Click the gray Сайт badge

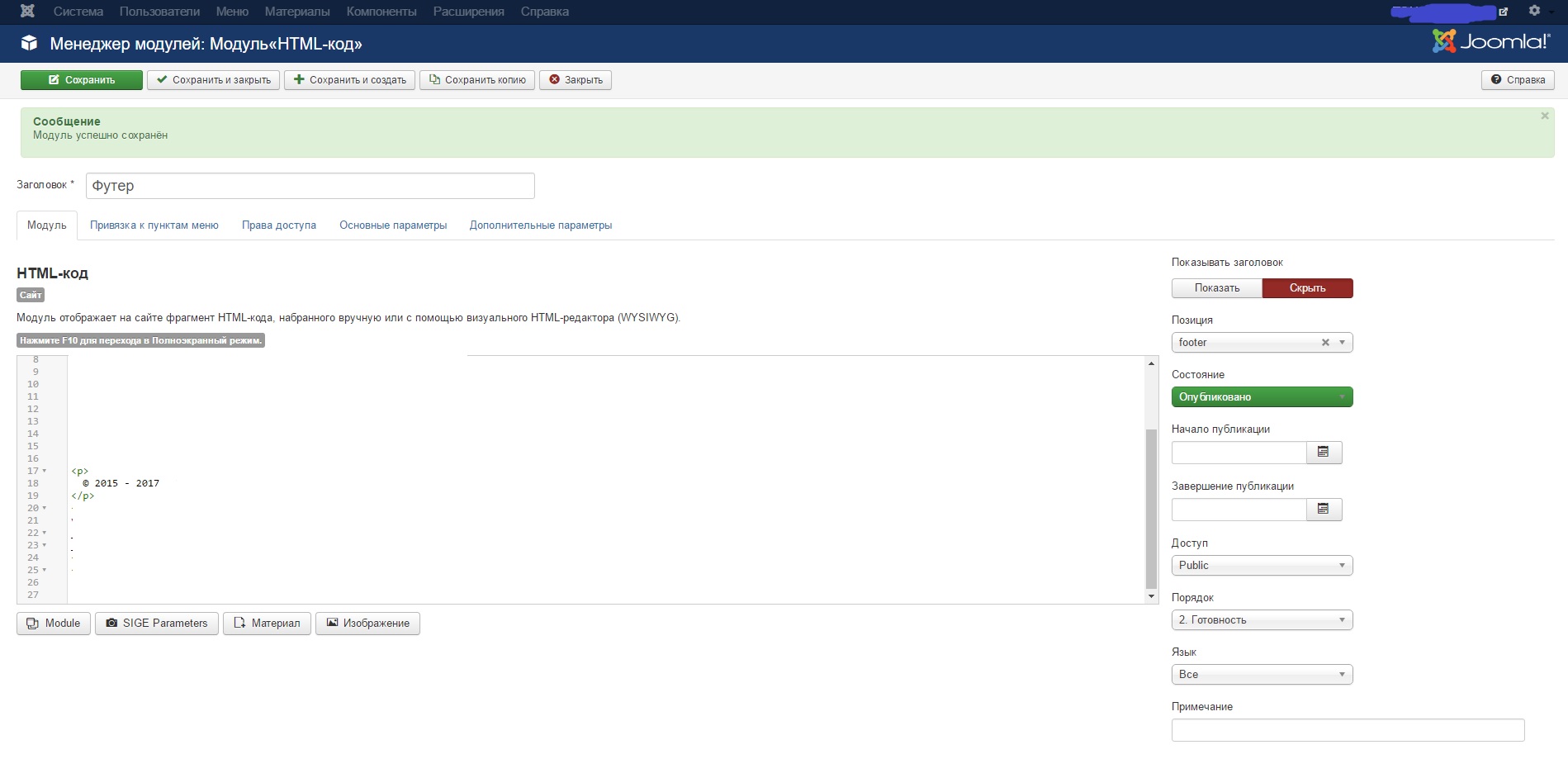coord(31,295)
